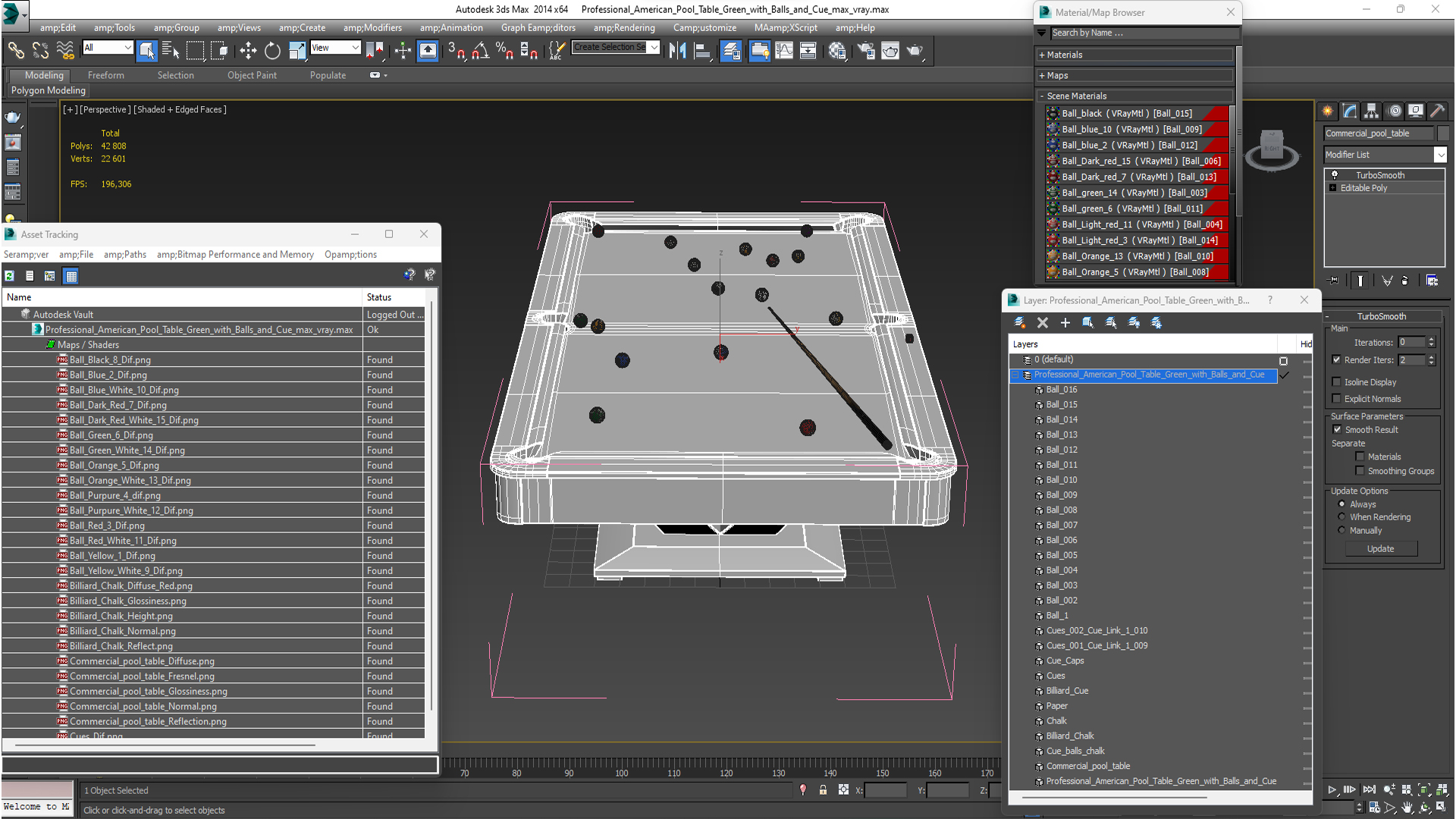
Task: Click Polygon Modeling panel button
Action: 49,90
